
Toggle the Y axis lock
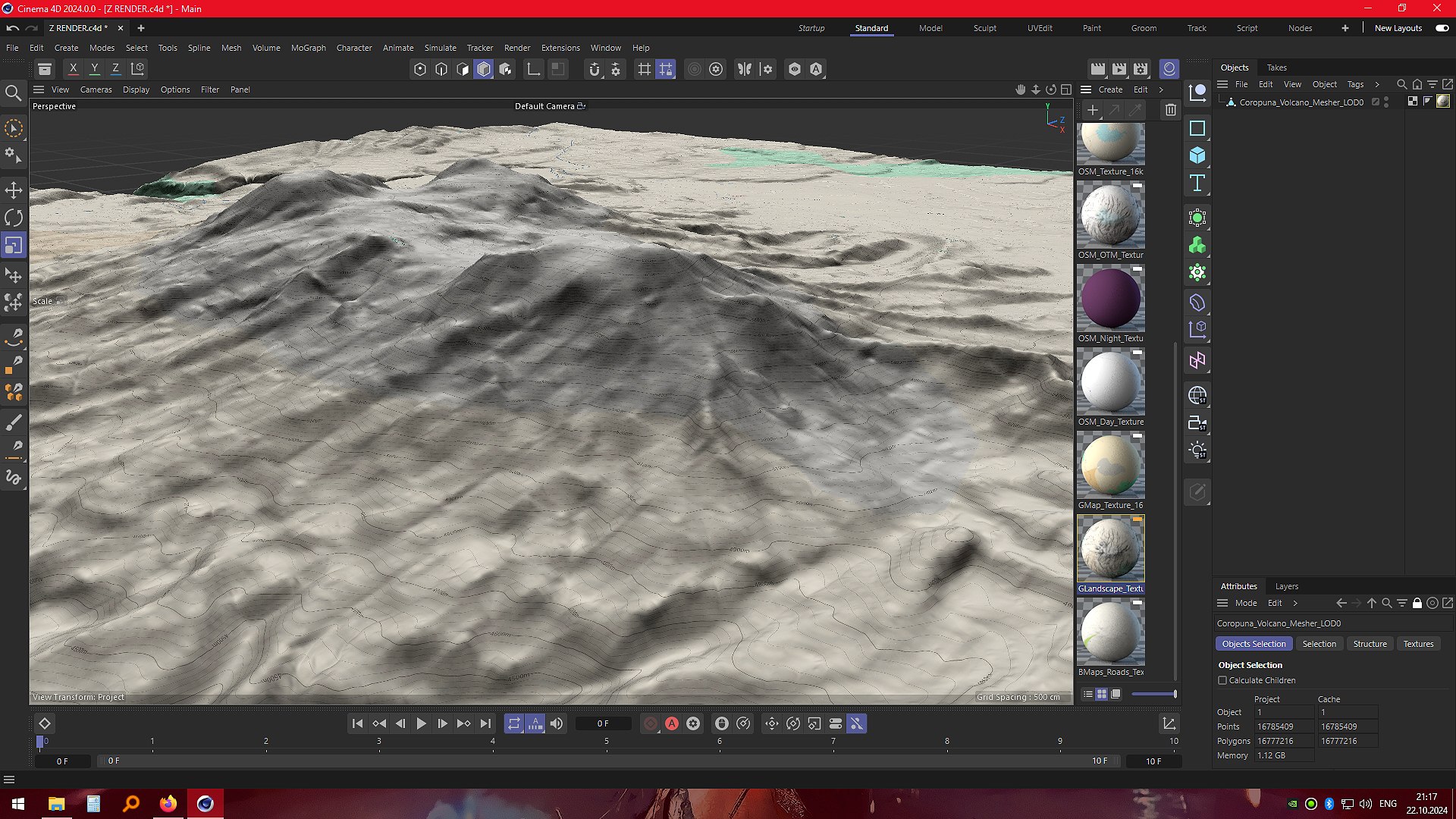pyautogui.click(x=94, y=69)
